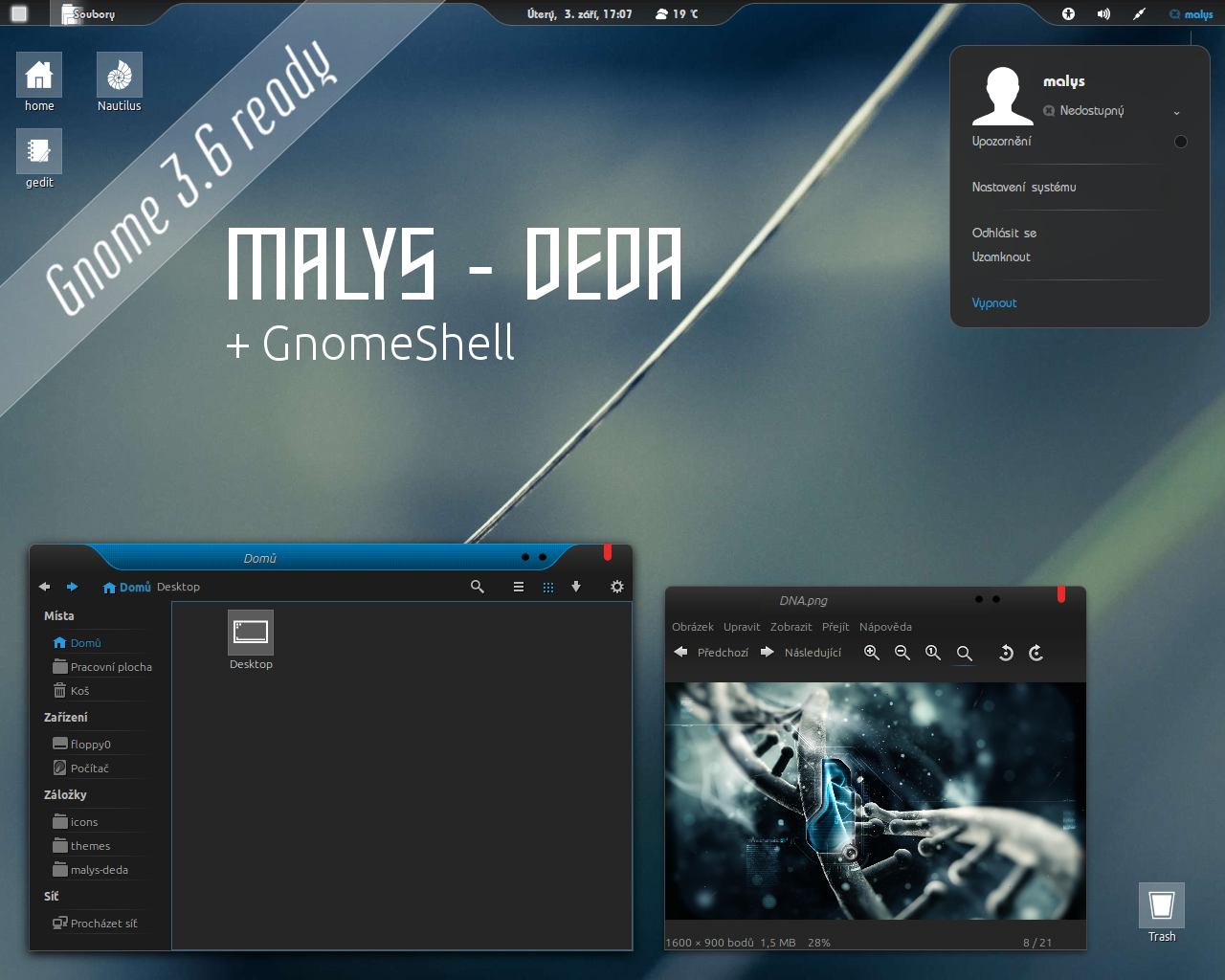This screenshot has width=1225, height=980.
Task: Click the weather 19 °C indicator
Action: click(678, 13)
